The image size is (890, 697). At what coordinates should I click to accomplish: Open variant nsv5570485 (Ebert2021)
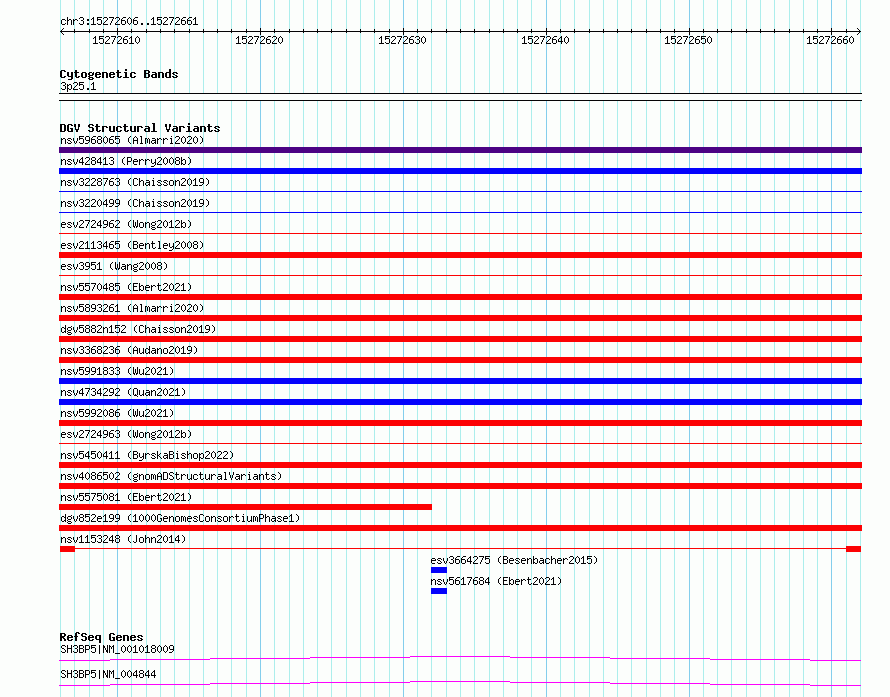(126, 287)
